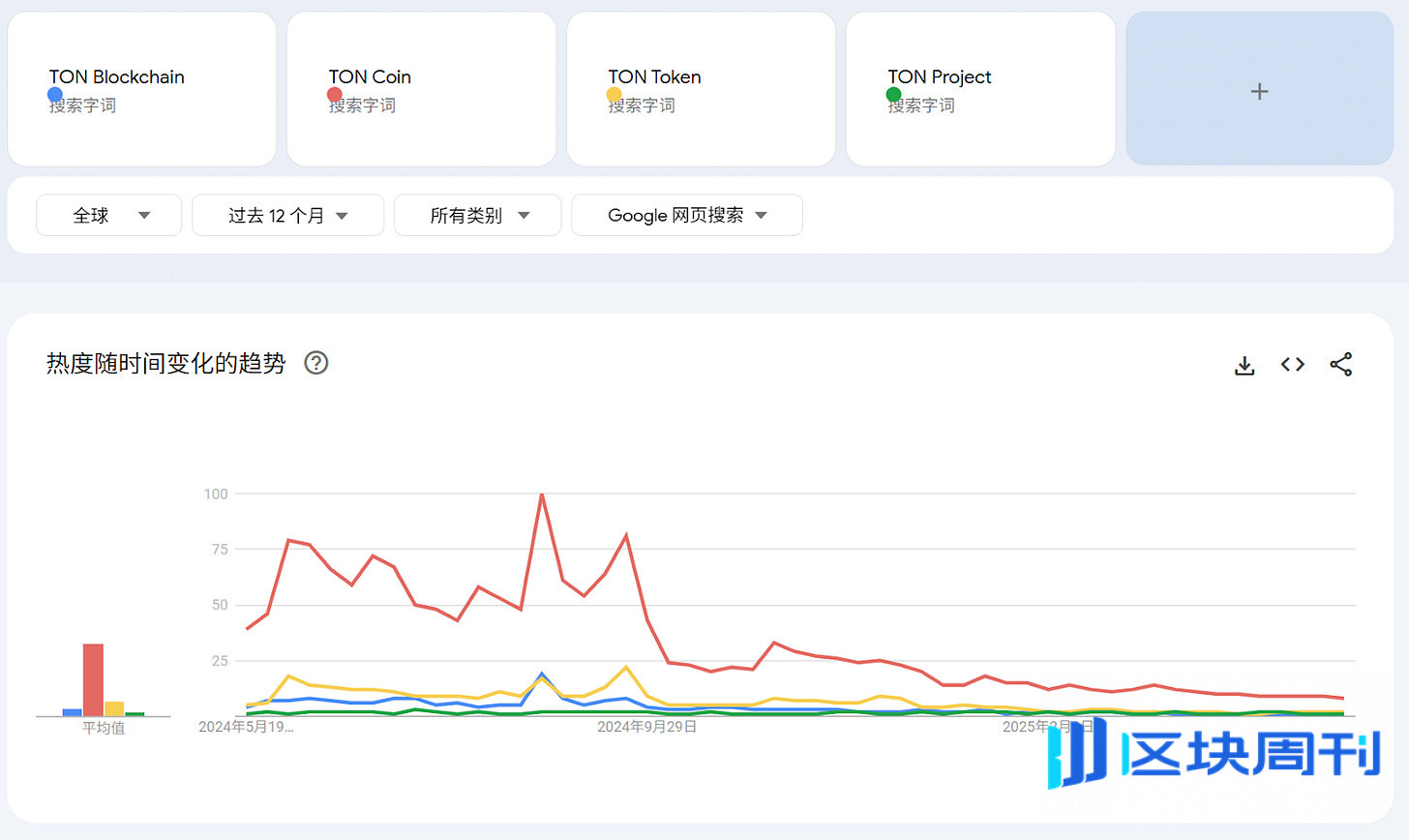Expand the 全球 region dropdown

pyautogui.click(x=109, y=215)
